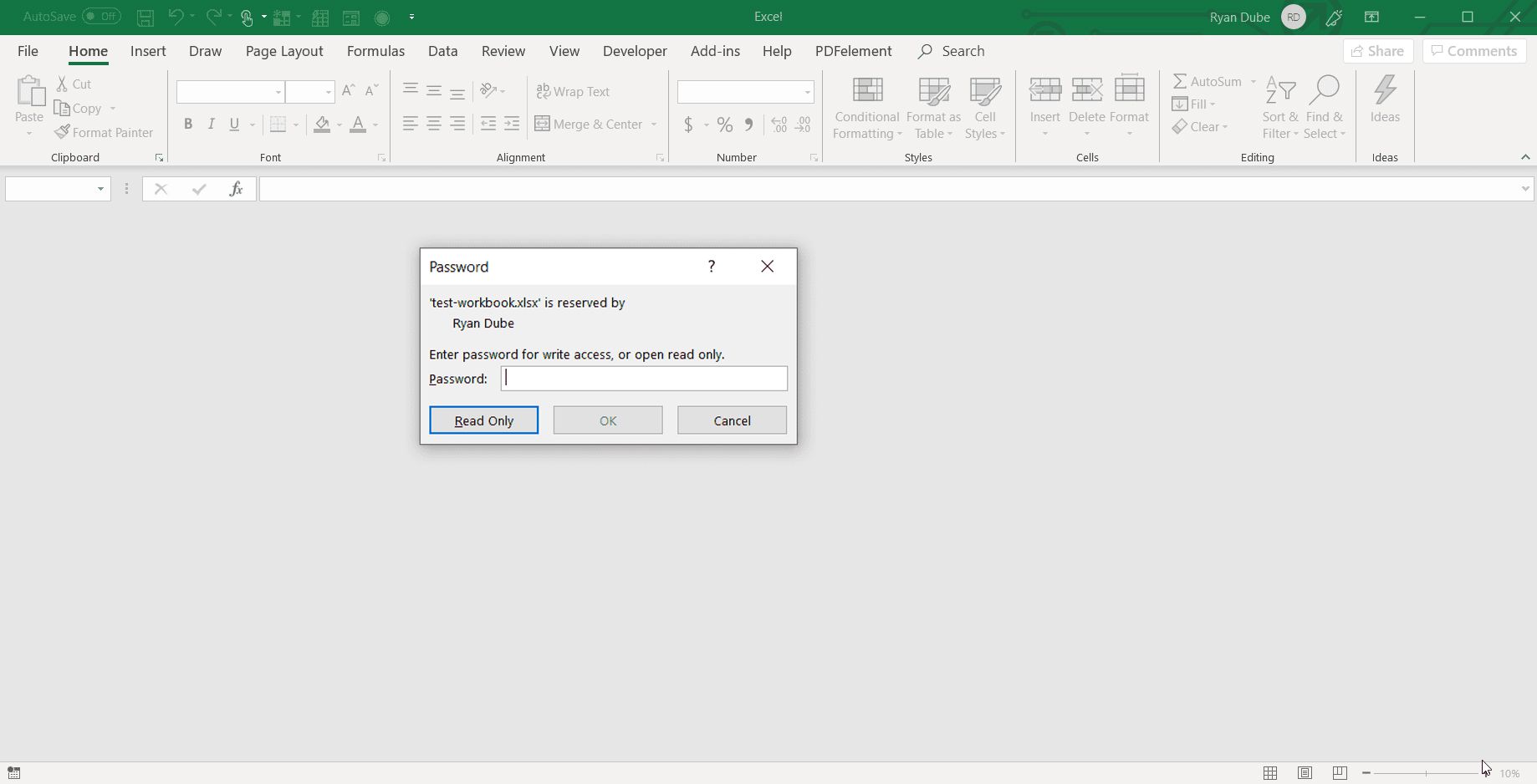Screen dimensions: 1537x784
Task: Click Increase Indent icon
Action: click(512, 124)
